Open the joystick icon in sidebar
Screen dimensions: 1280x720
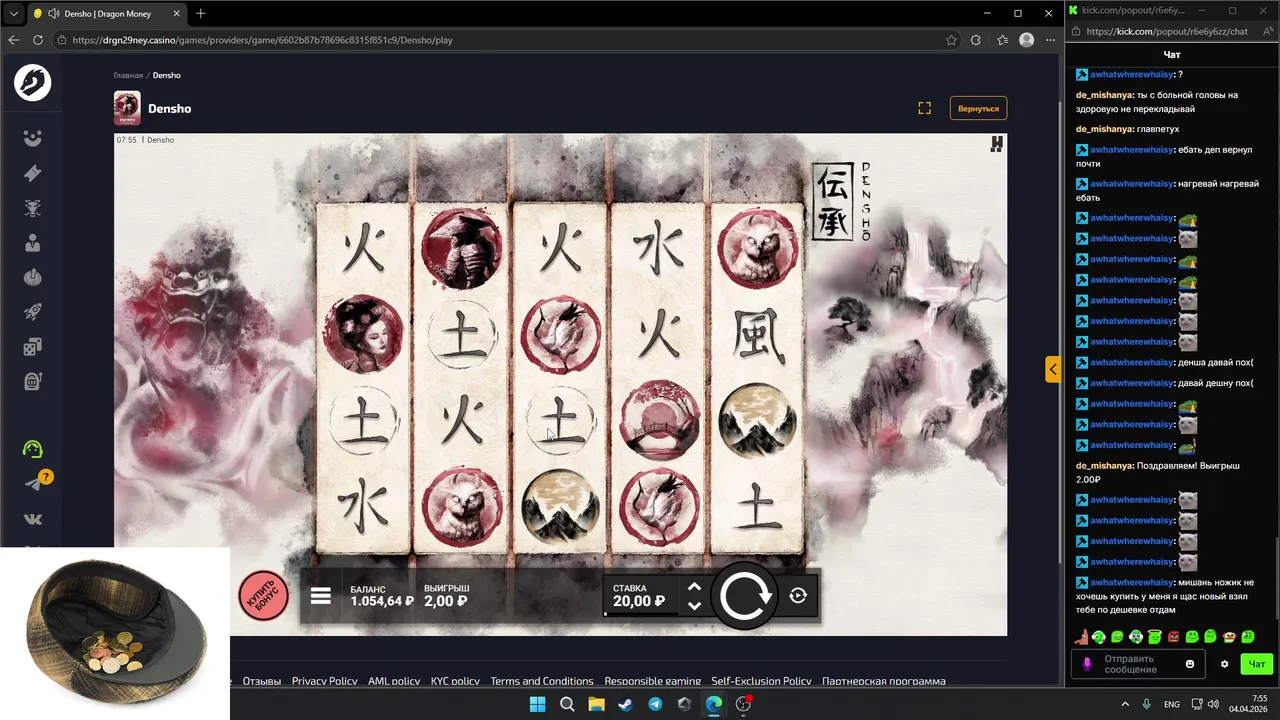point(33,278)
